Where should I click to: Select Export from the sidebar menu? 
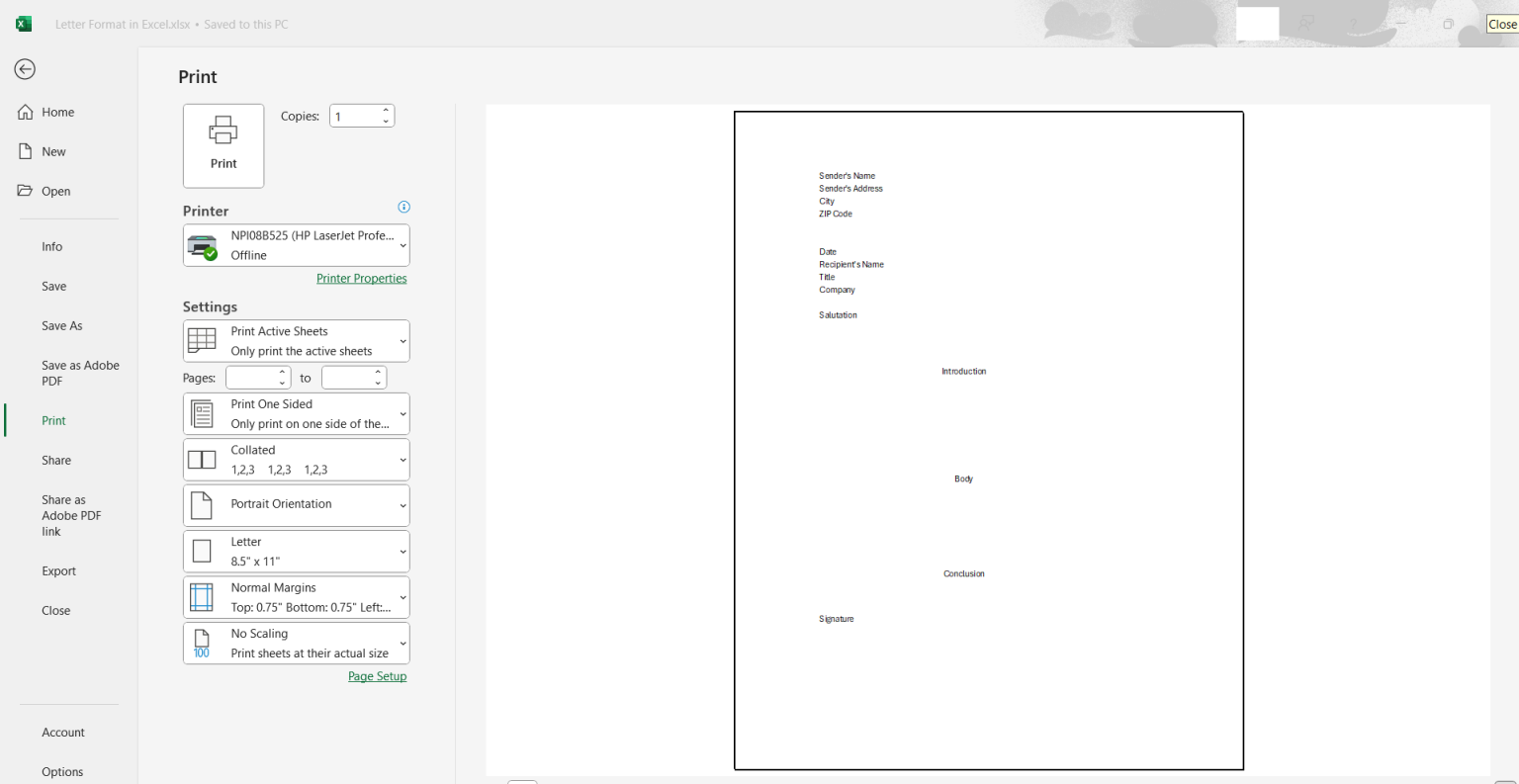pos(58,570)
